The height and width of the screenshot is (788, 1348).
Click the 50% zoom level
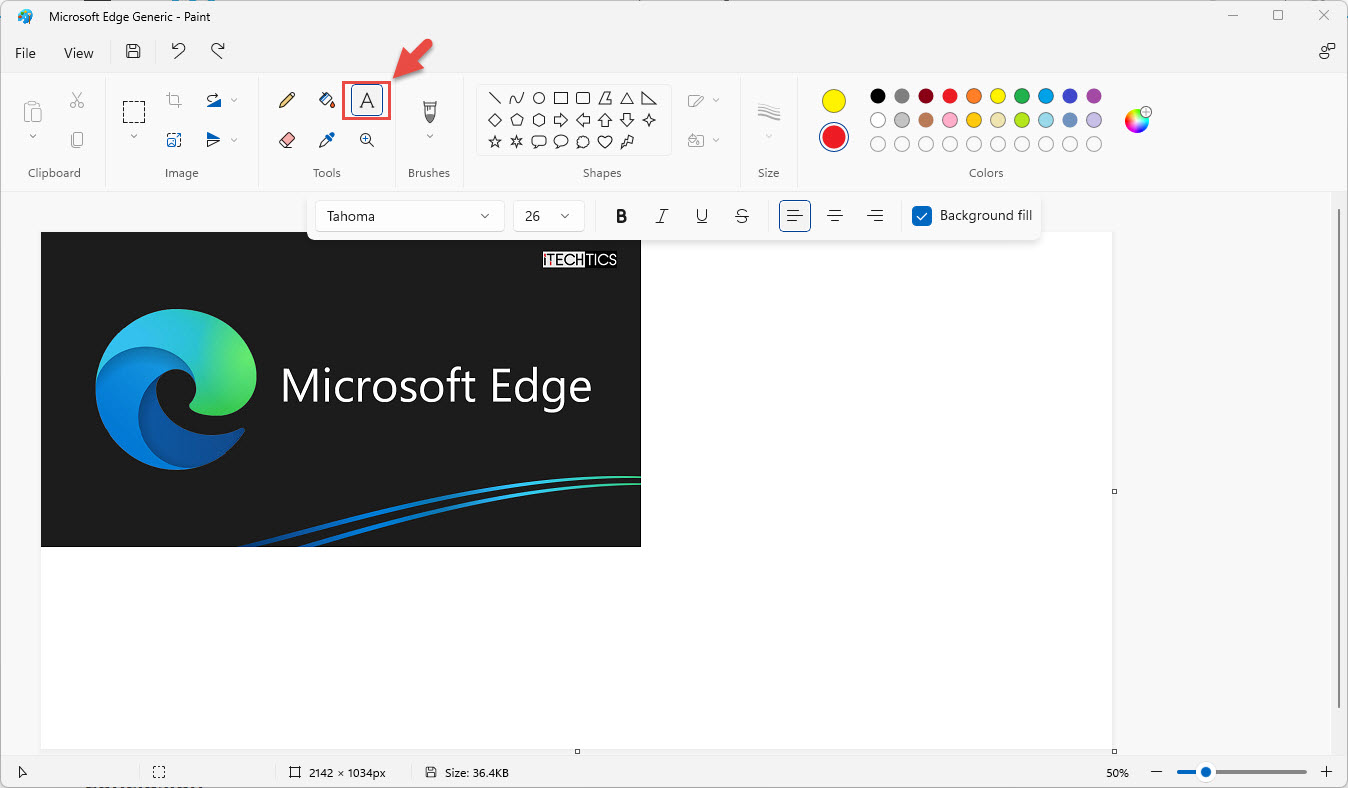pyautogui.click(x=1117, y=773)
